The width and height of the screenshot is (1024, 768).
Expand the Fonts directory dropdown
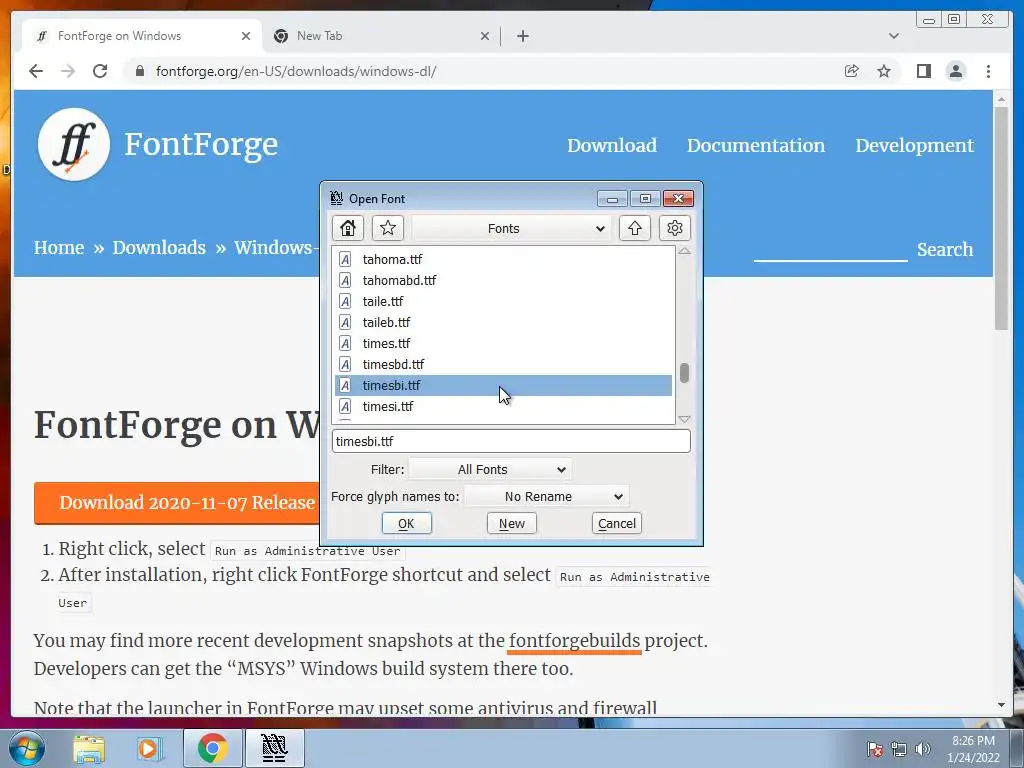(x=511, y=228)
